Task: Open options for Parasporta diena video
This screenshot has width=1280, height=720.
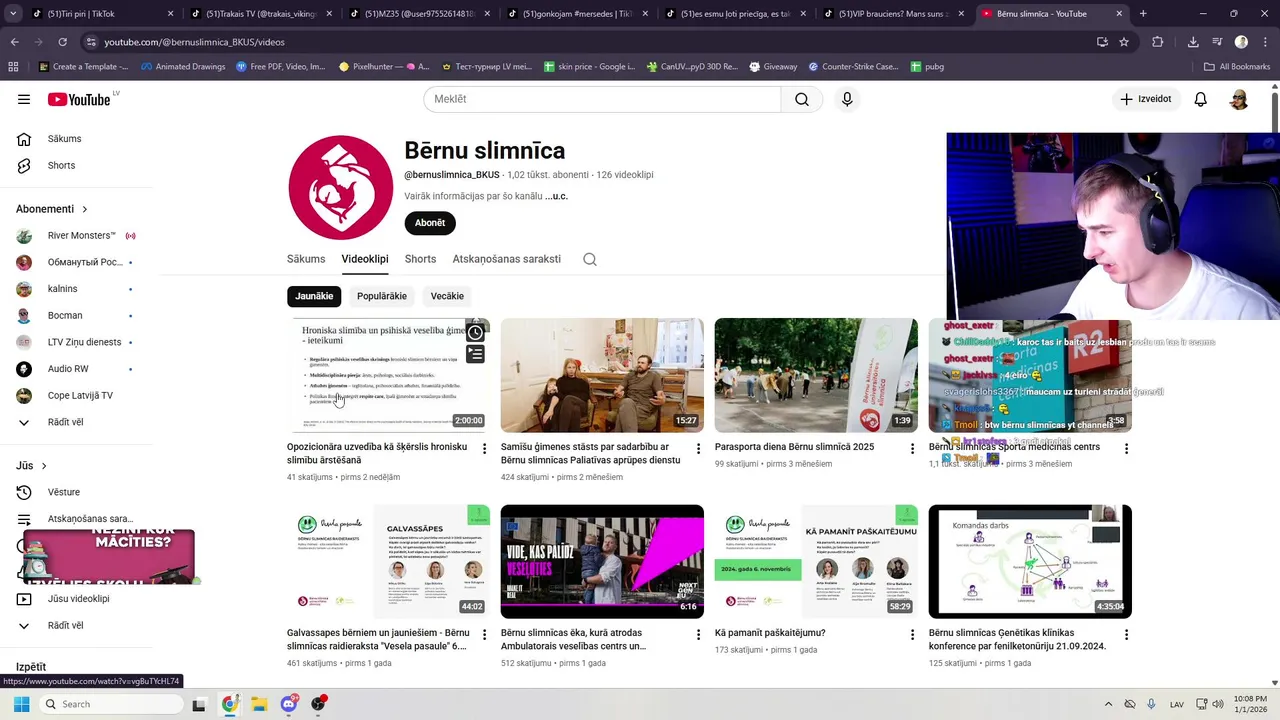Action: point(912,448)
